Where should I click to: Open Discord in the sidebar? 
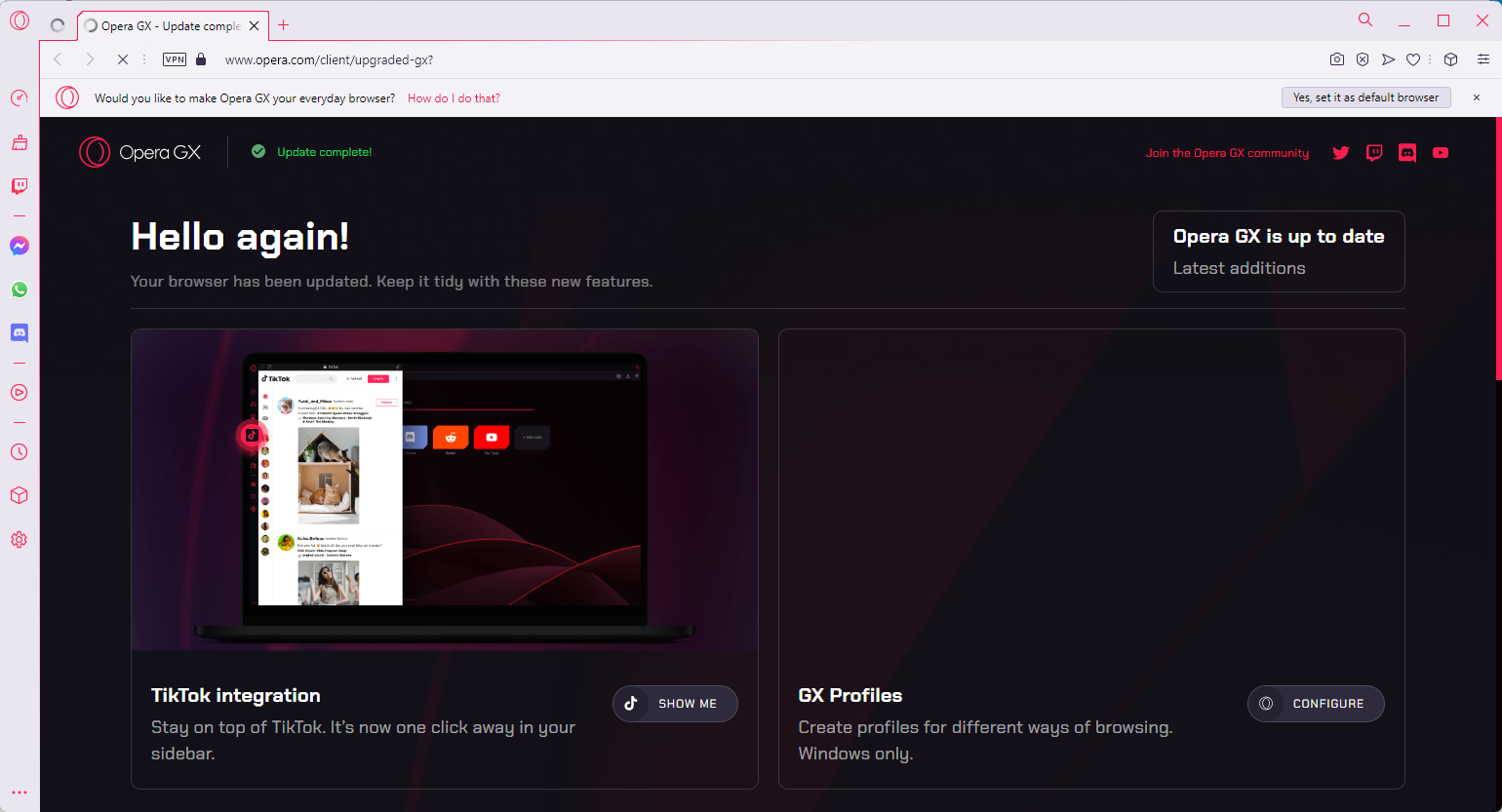point(20,333)
